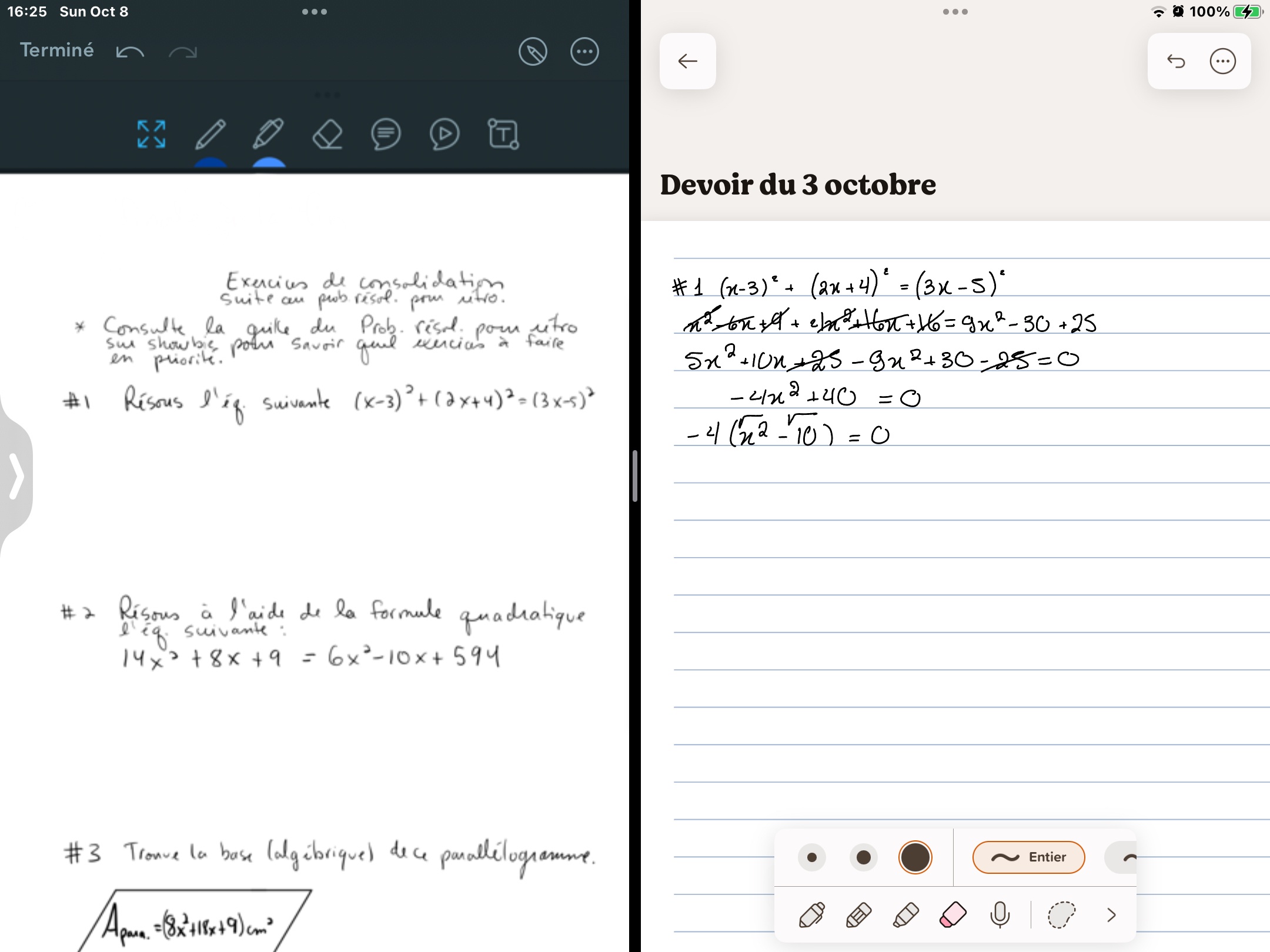Go back with the left arrow button

(687, 61)
